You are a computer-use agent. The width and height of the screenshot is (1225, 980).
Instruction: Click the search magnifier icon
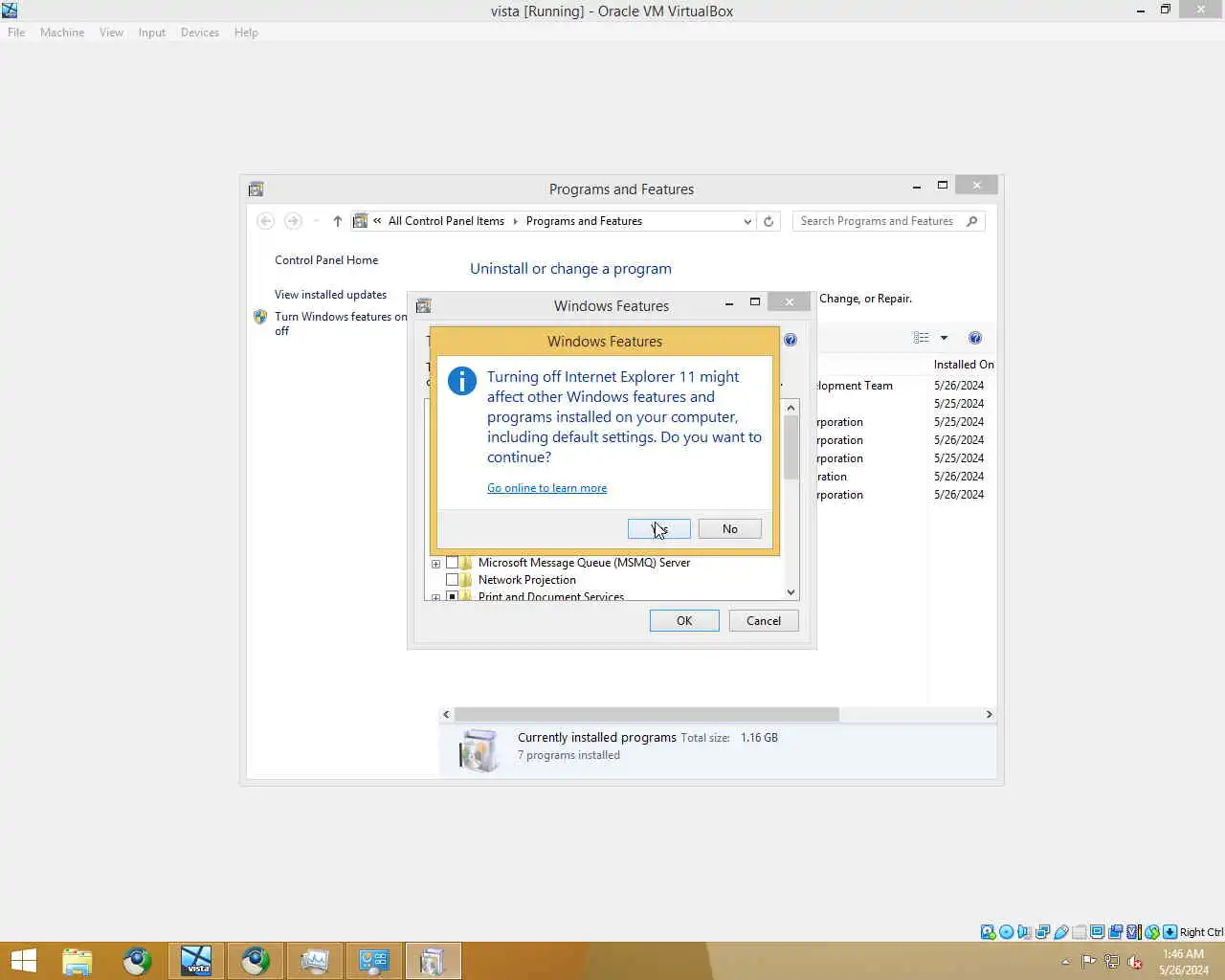972,221
